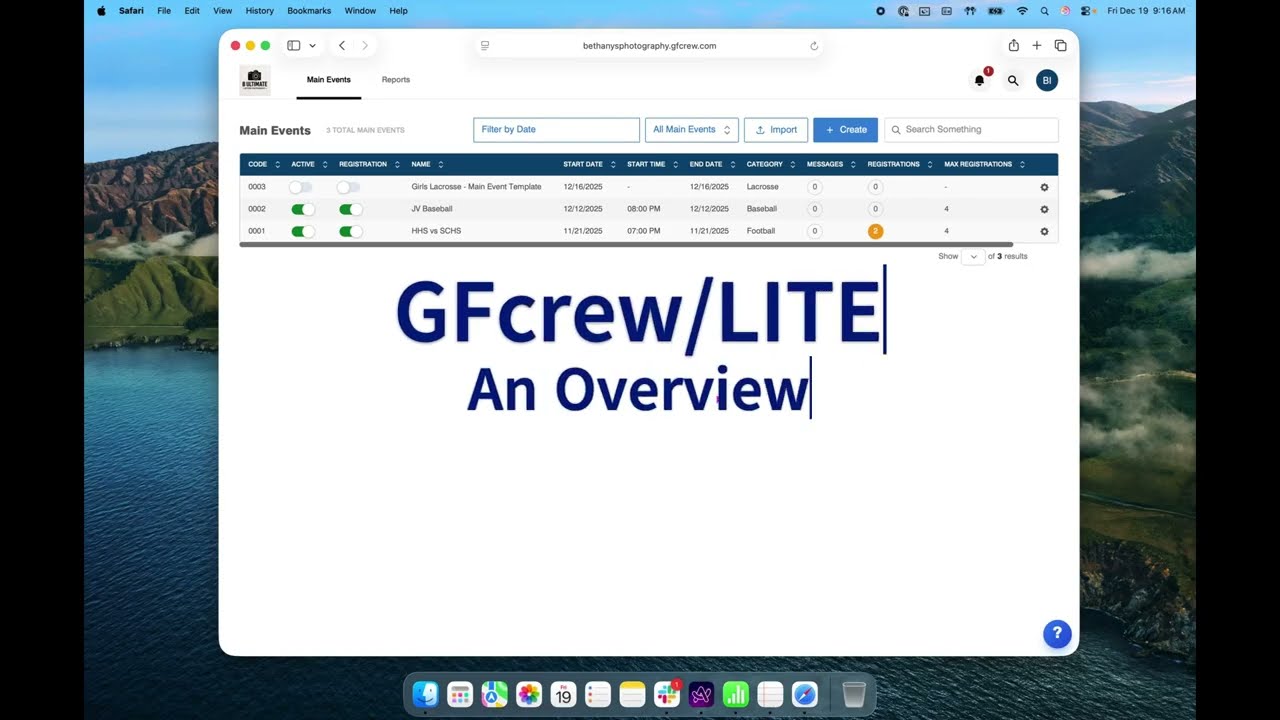Image resolution: width=1280 pixels, height=720 pixels.
Task: Open settings gear for JV Baseball row
Action: (1044, 209)
